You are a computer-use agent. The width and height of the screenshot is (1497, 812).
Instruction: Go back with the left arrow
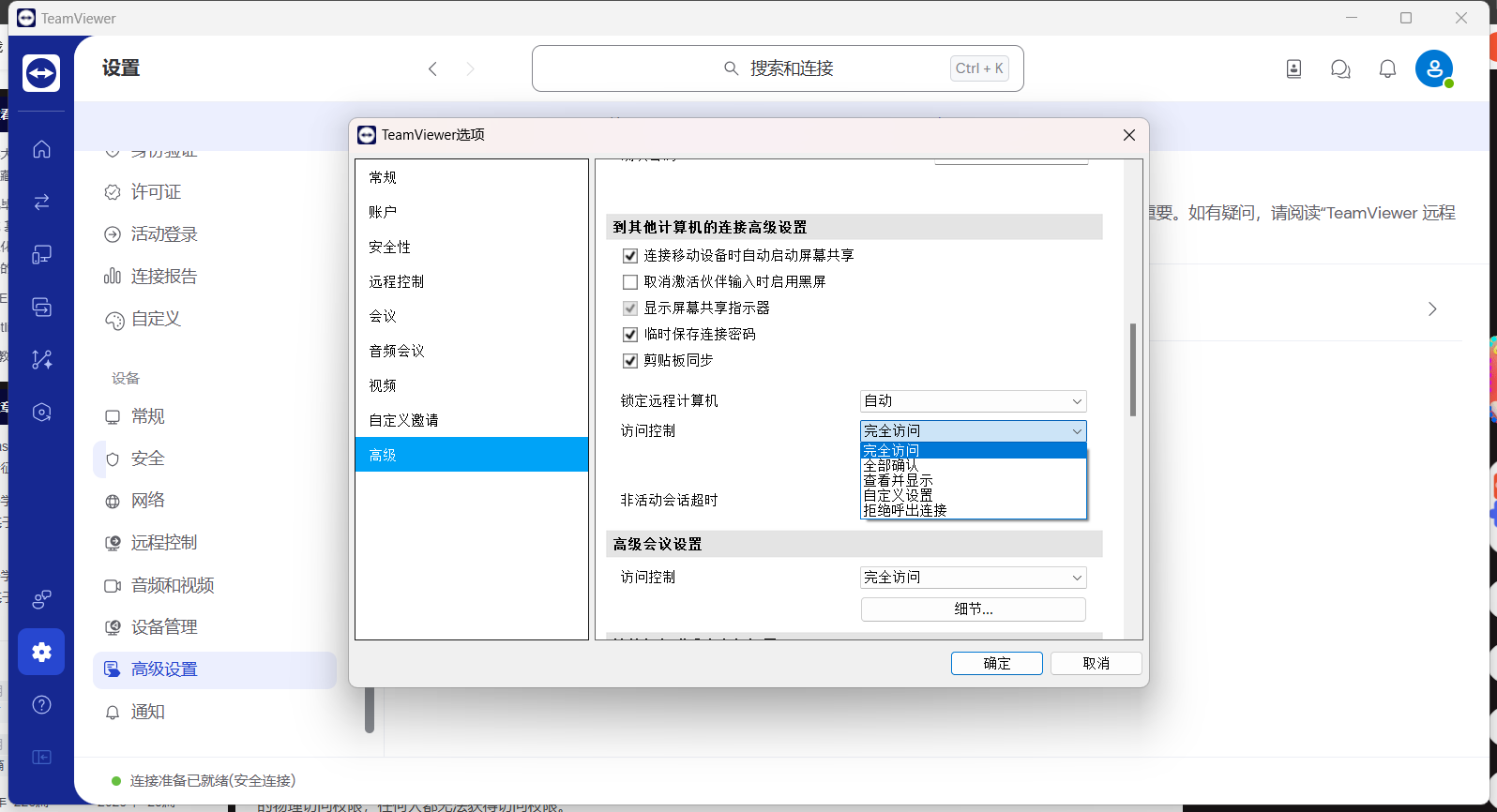pyautogui.click(x=432, y=68)
